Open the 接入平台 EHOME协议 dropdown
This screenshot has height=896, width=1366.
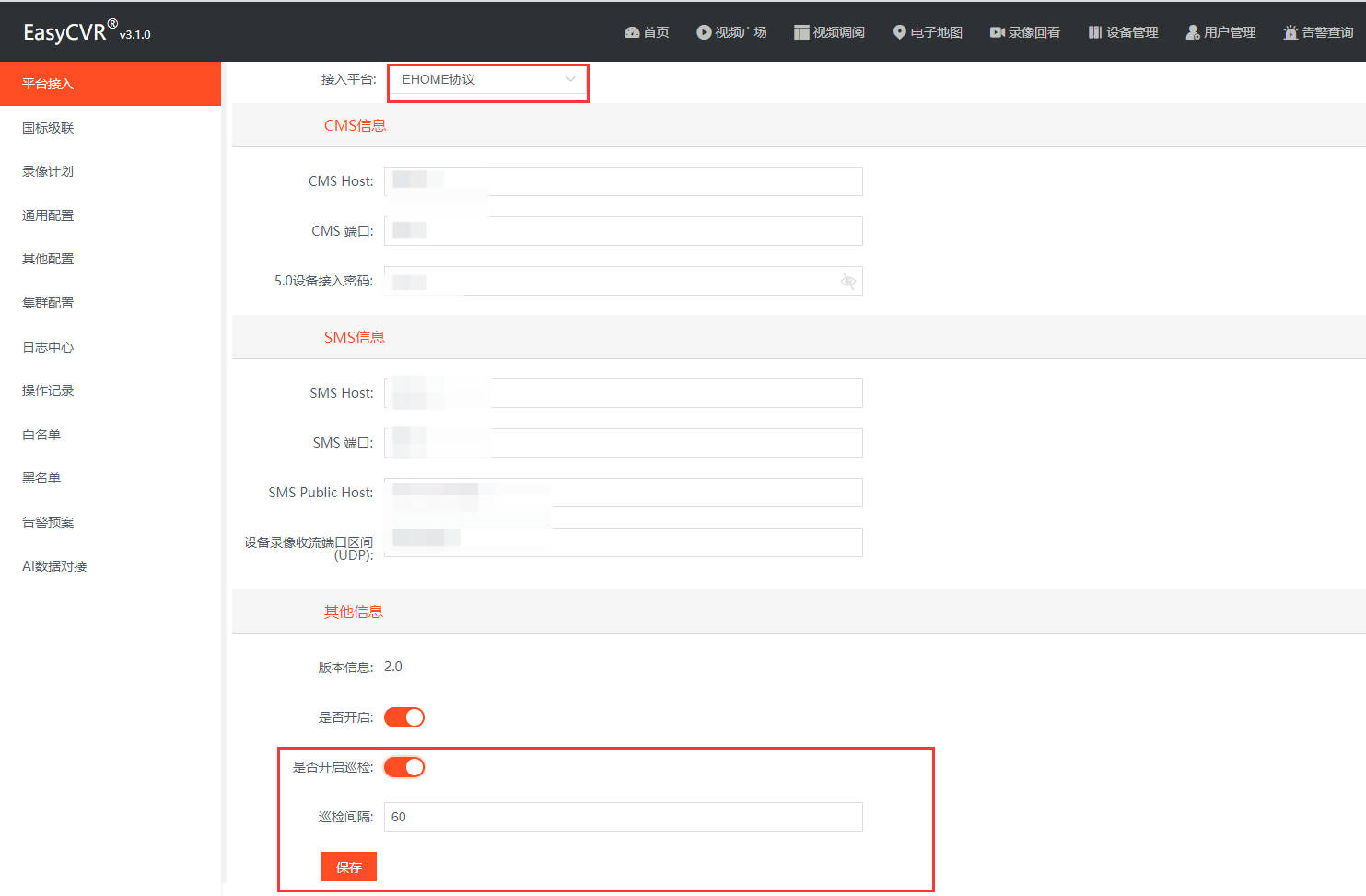[487, 80]
